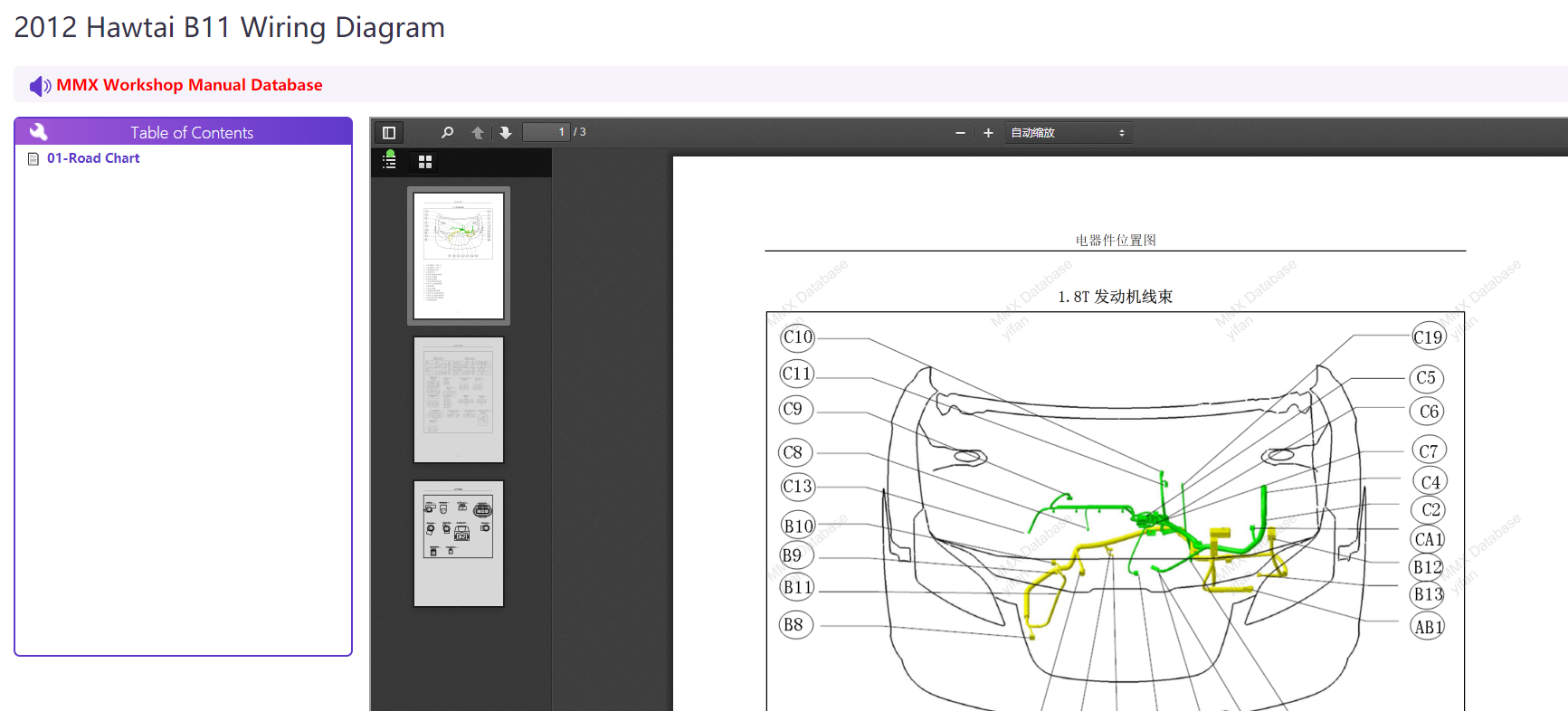Click the B12 connector label
1568x711 pixels.
coord(1428,567)
